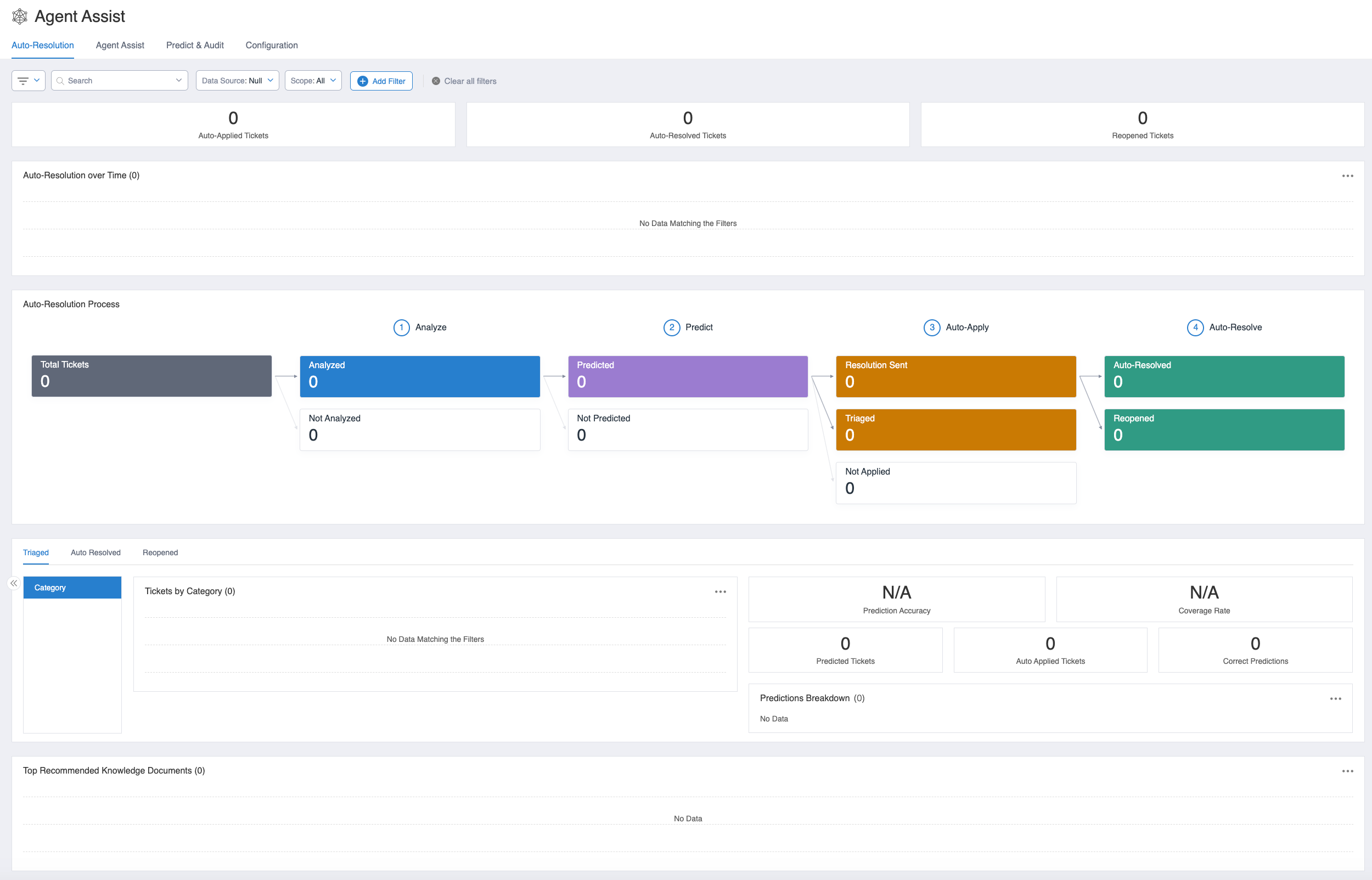Click the Prediction Accuracy N/A card

[x=897, y=599]
